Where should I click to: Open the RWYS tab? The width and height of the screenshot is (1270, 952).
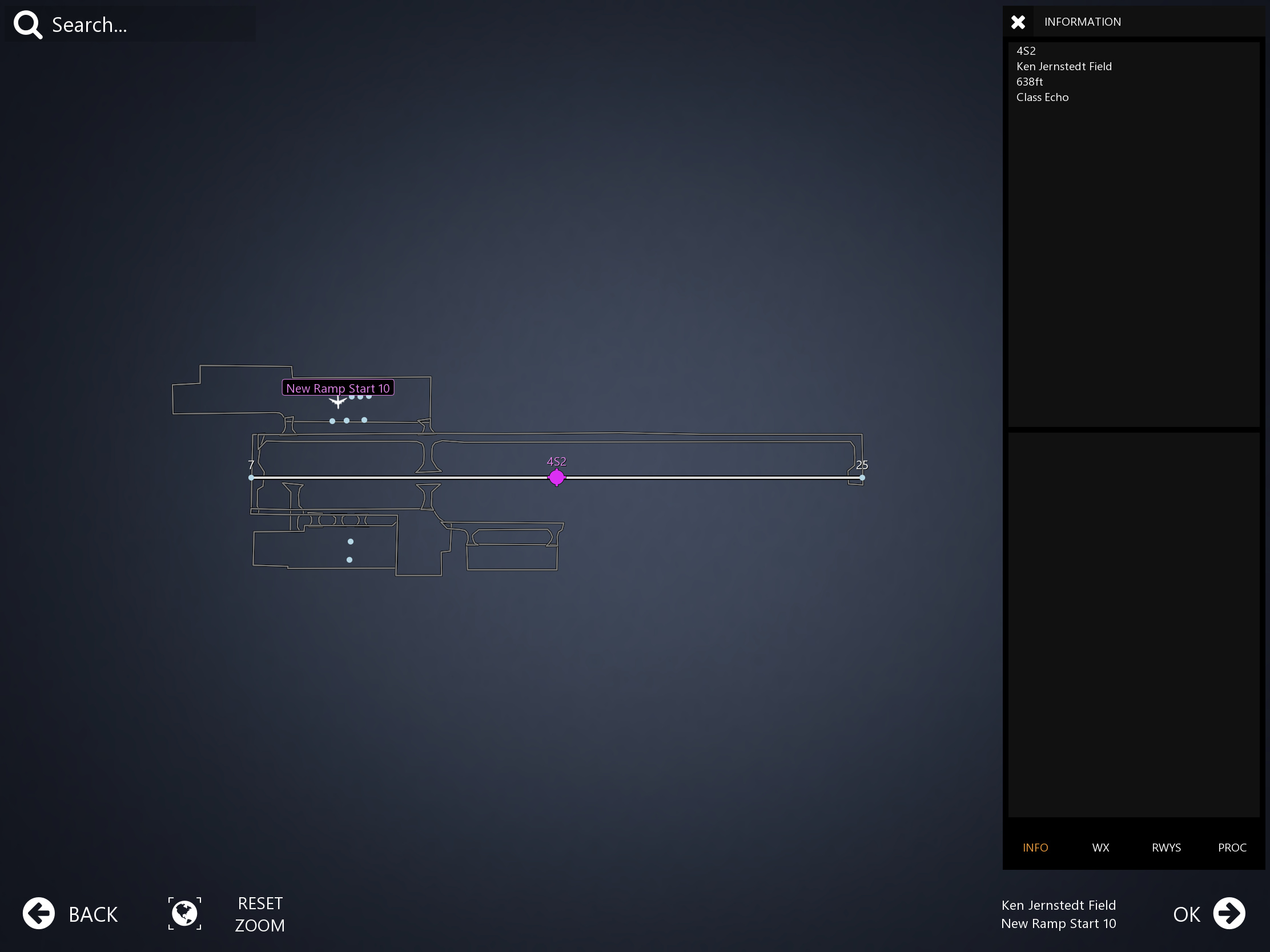[x=1166, y=848]
